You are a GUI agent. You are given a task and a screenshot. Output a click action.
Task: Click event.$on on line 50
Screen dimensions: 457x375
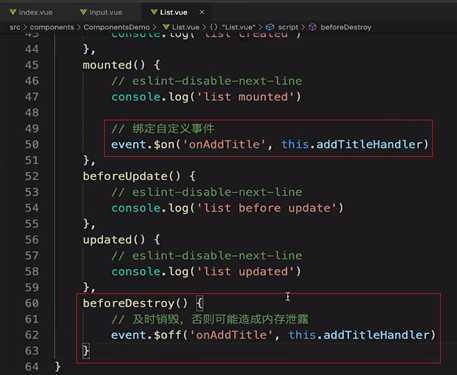pos(143,144)
